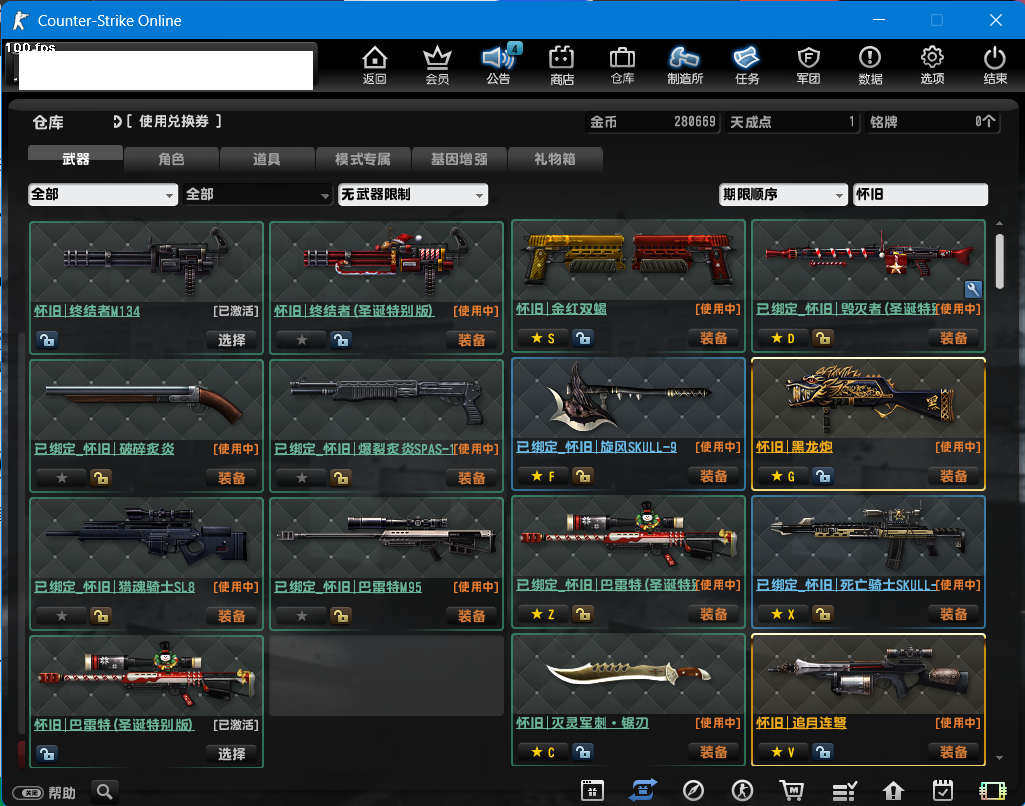The width and height of the screenshot is (1025, 806).
Task: Open the 选项 settings gear icon
Action: coord(932,65)
